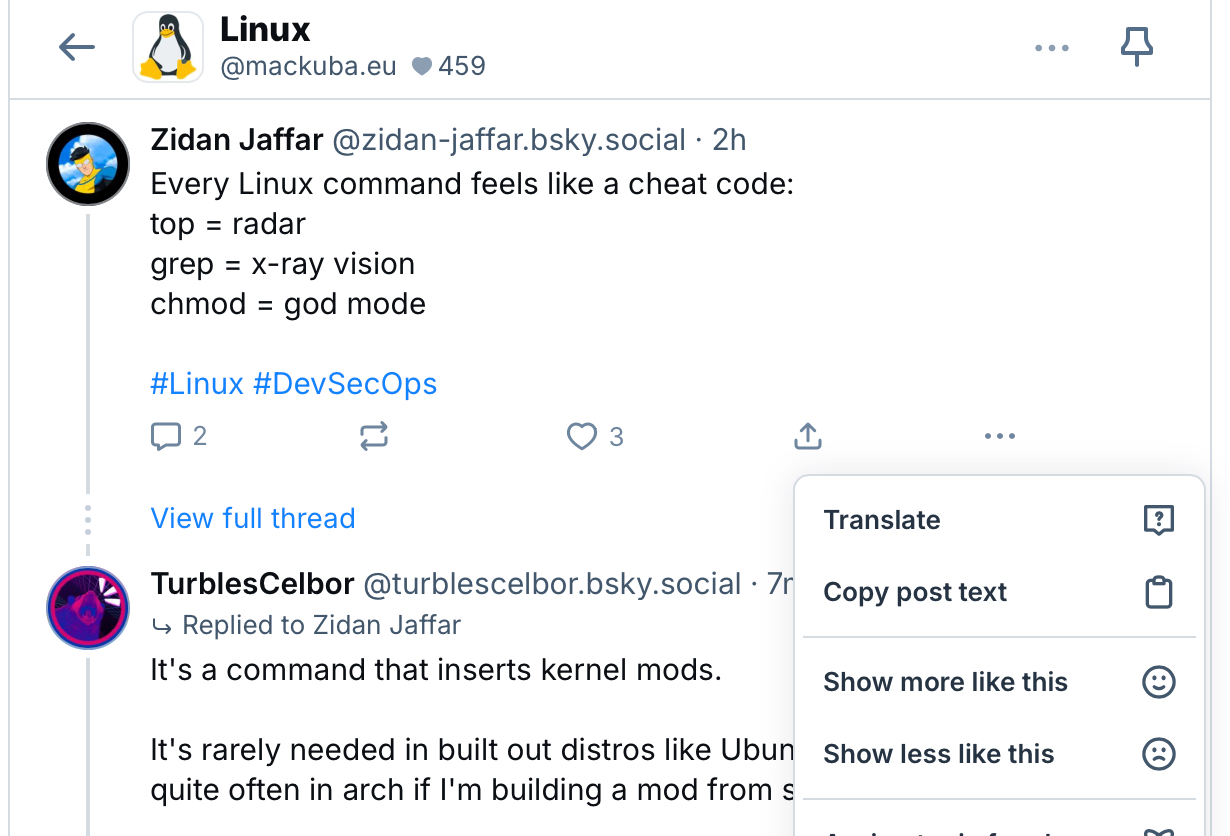Click the Linux penguin feed avatar
Image resolution: width=1230 pixels, height=836 pixels.
[168, 47]
